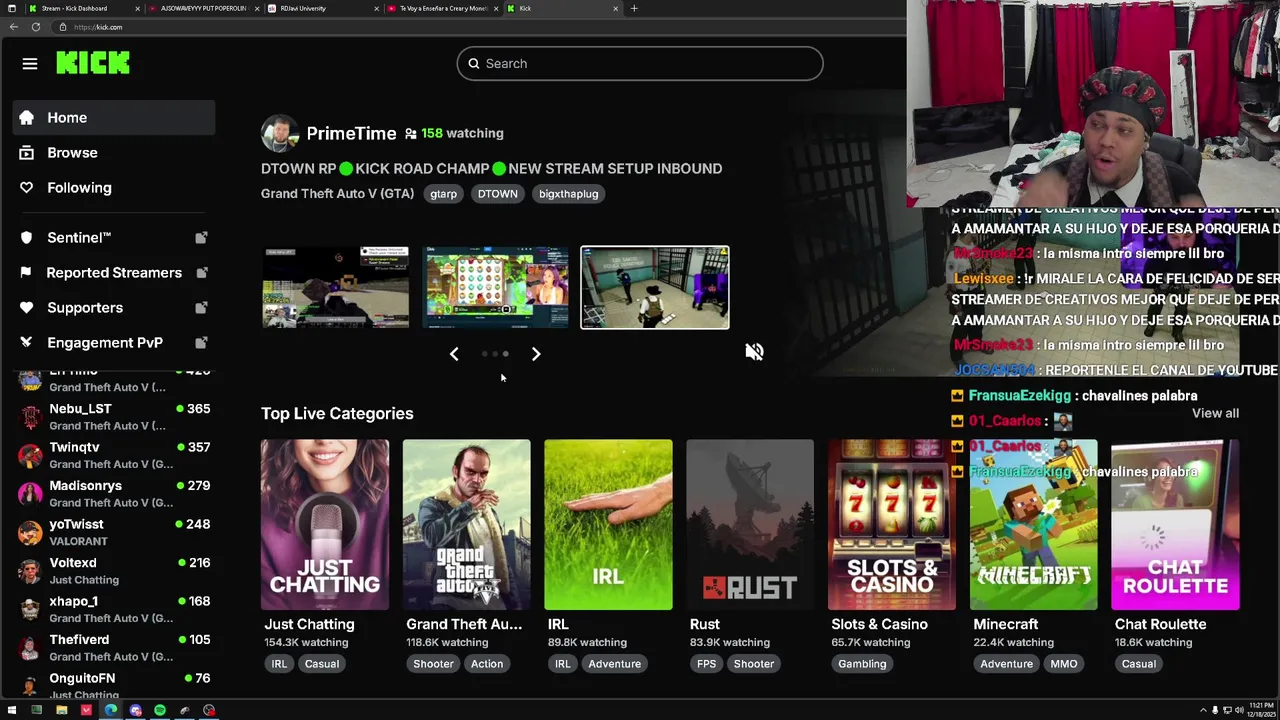Unmute the featured stream preview
Viewport: 1280px width, 720px height.
[x=754, y=352]
